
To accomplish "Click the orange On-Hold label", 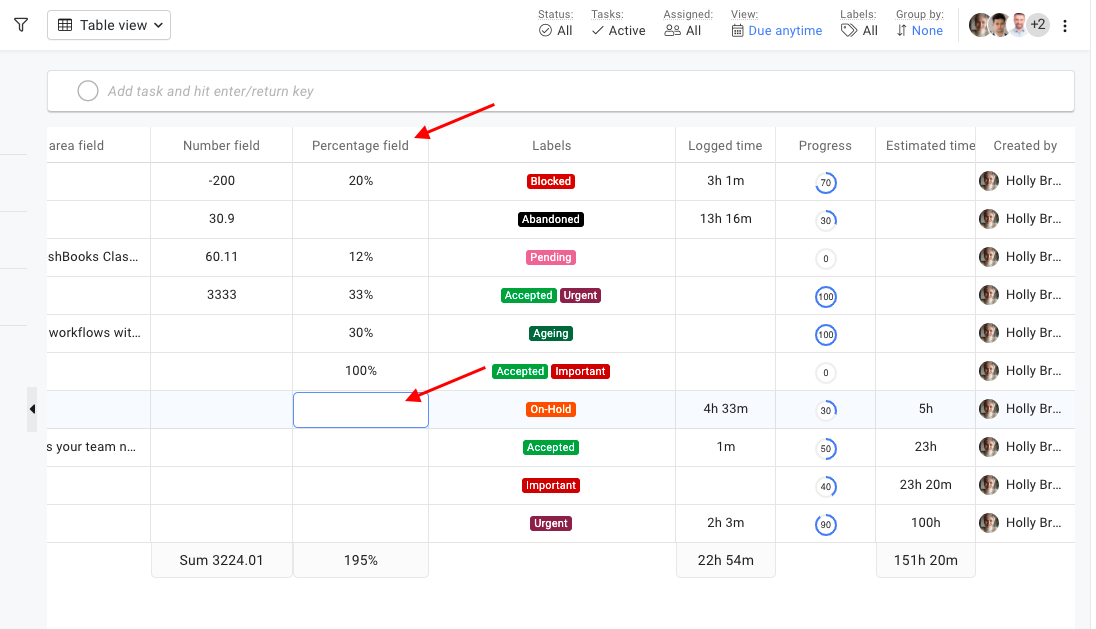I will pos(551,409).
